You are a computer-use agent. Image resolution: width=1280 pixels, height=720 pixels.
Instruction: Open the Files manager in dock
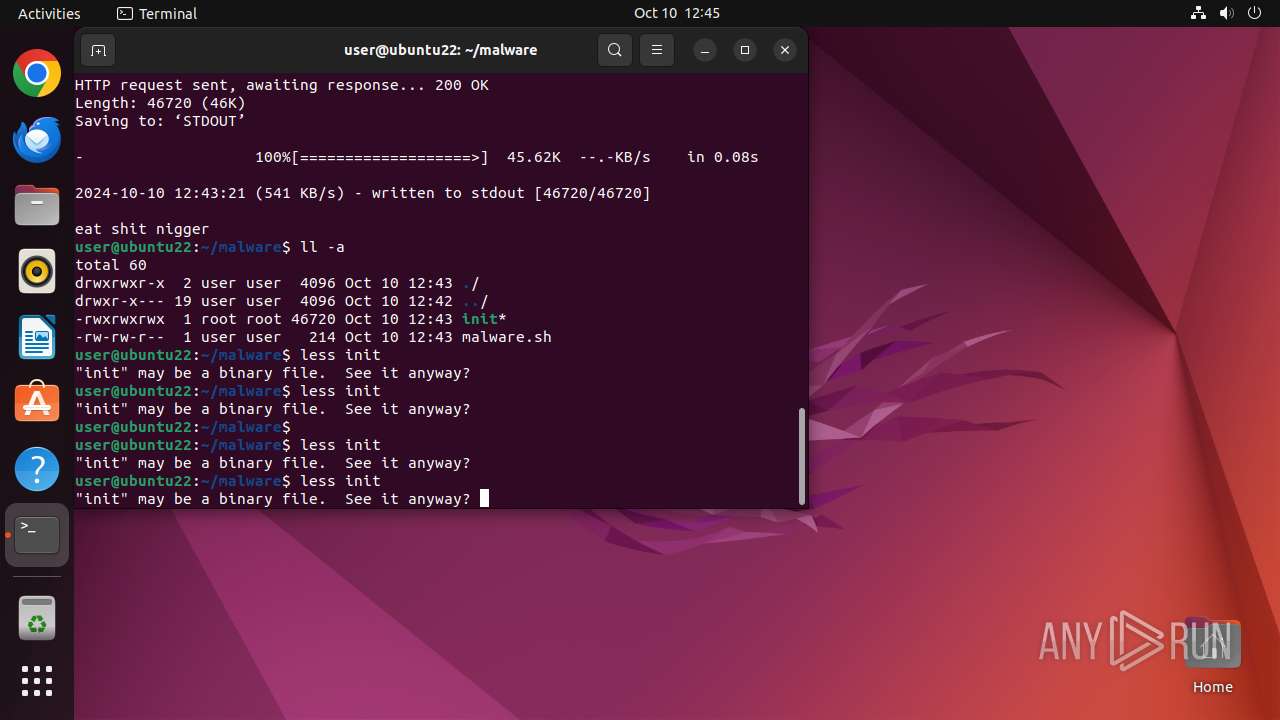coord(37,206)
